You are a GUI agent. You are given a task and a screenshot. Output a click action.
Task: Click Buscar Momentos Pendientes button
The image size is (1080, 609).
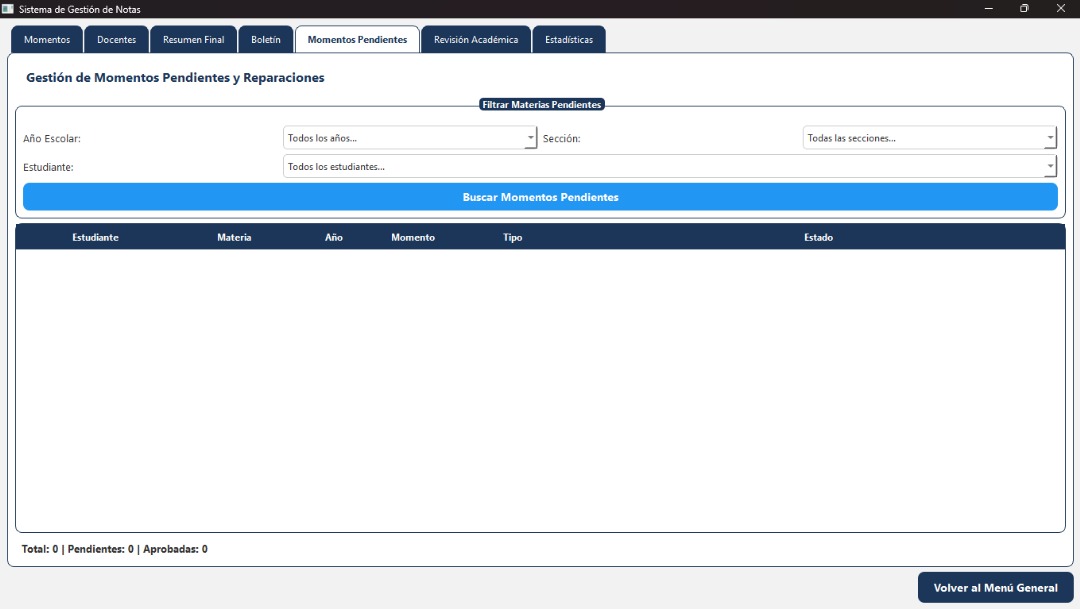pos(540,197)
